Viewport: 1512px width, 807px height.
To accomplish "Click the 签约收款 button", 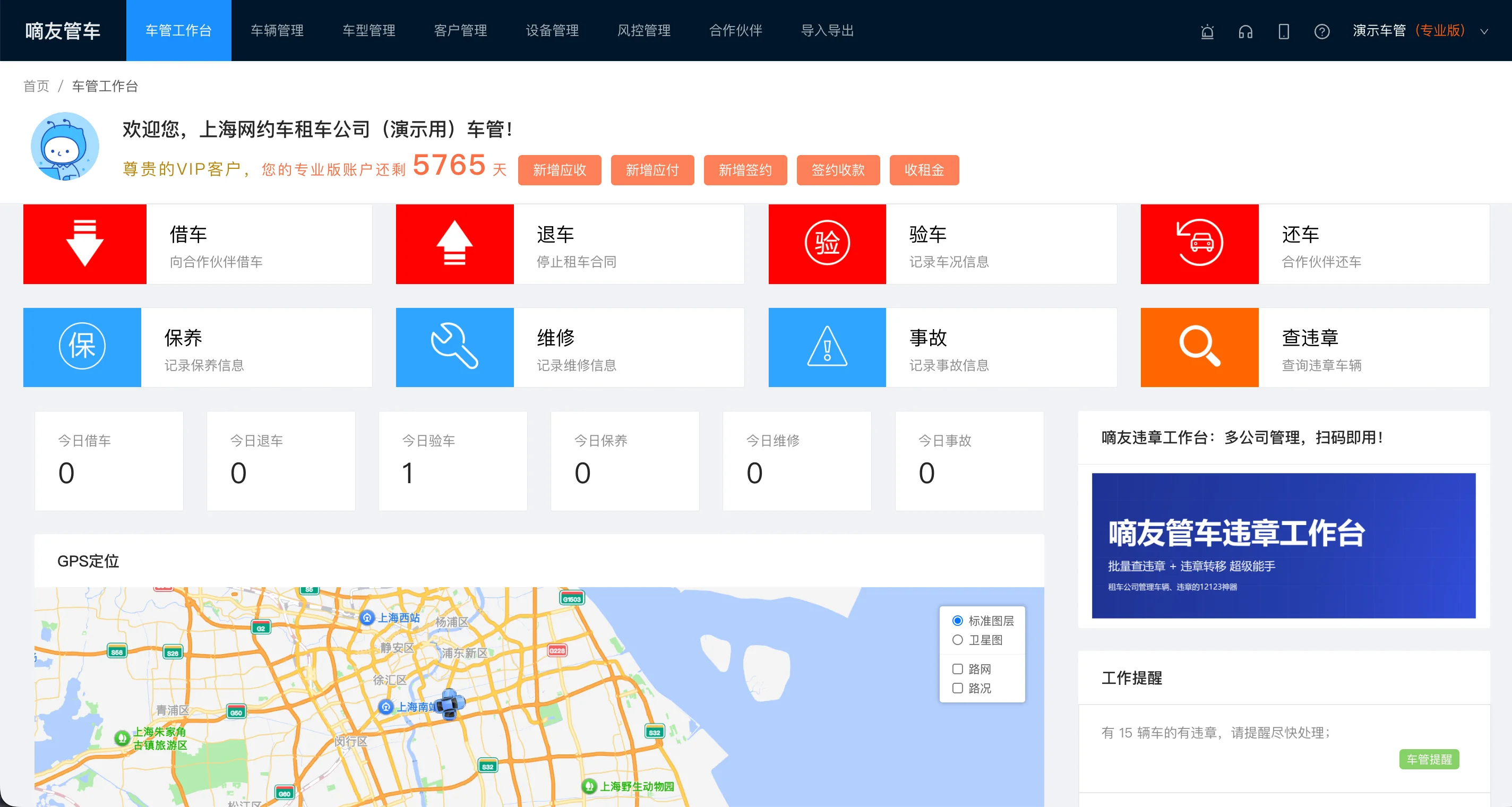I will (838, 170).
